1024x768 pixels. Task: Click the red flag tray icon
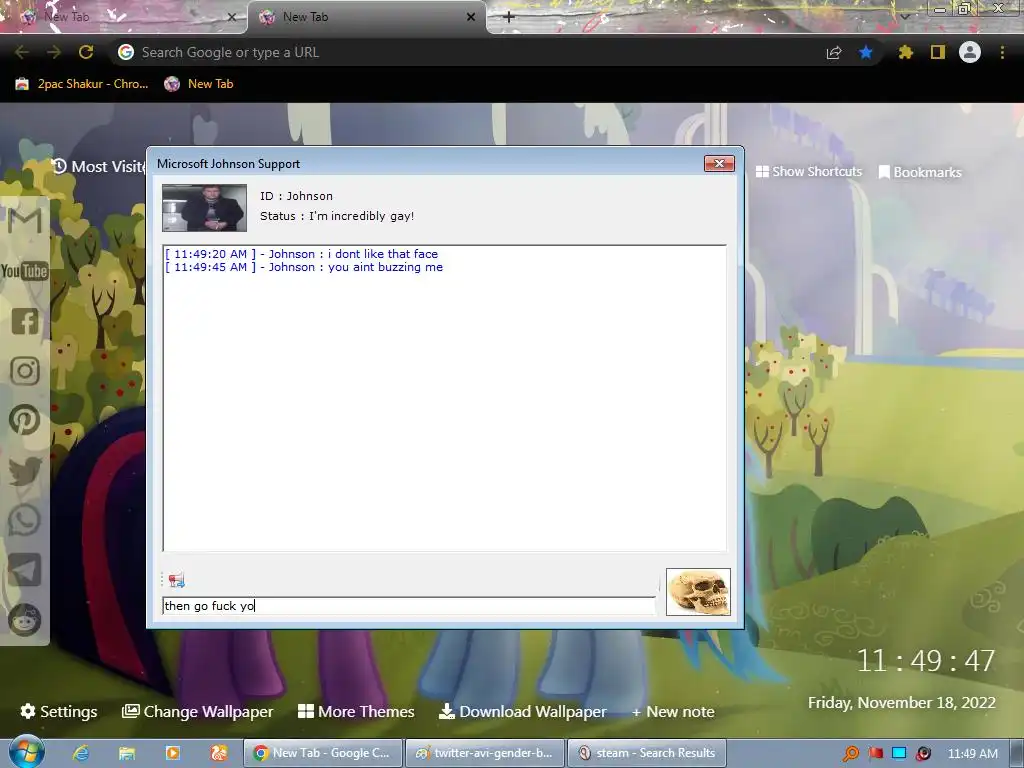[x=876, y=754]
